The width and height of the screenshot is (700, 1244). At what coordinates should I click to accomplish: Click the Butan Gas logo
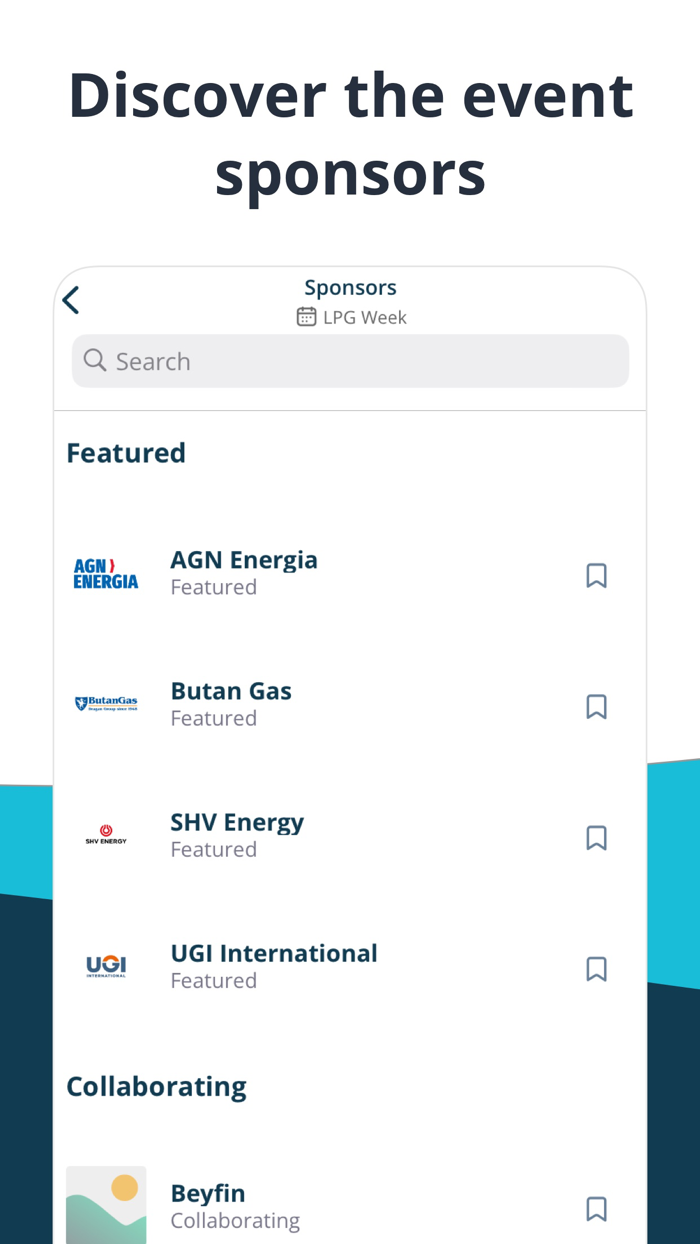pos(106,702)
